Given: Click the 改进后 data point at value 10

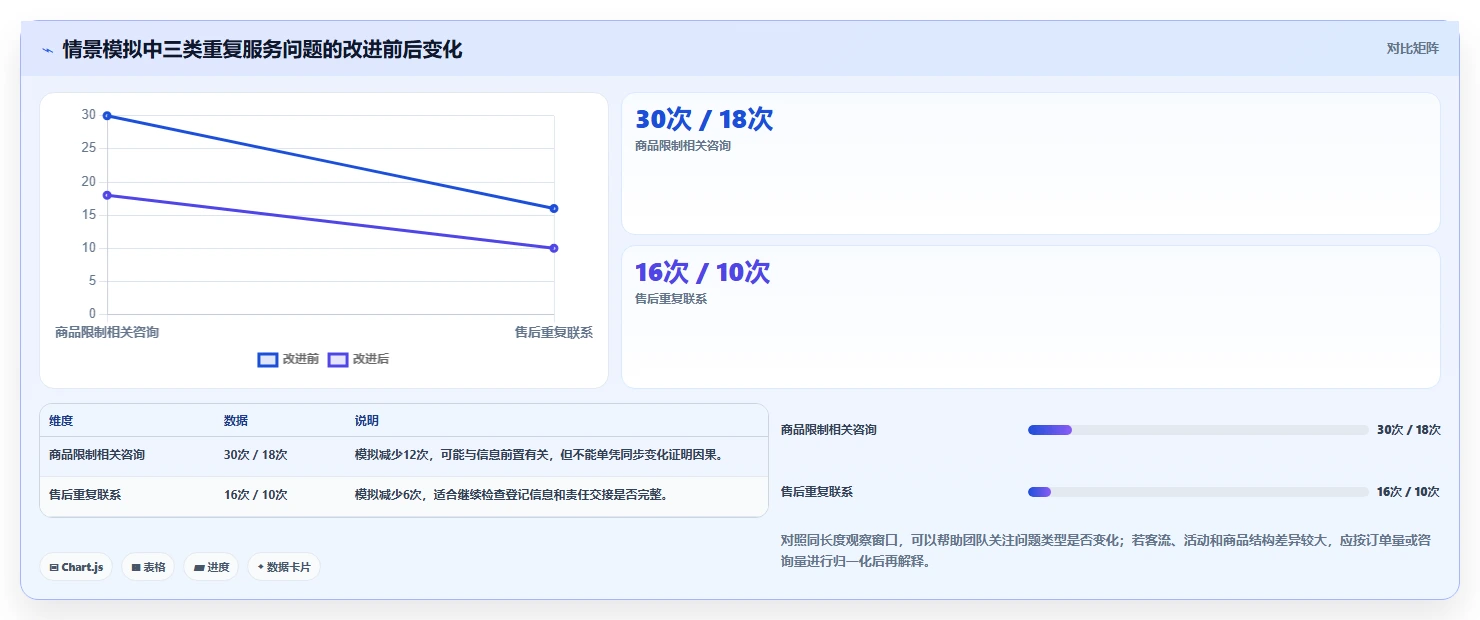Looking at the screenshot, I should (x=554, y=248).
